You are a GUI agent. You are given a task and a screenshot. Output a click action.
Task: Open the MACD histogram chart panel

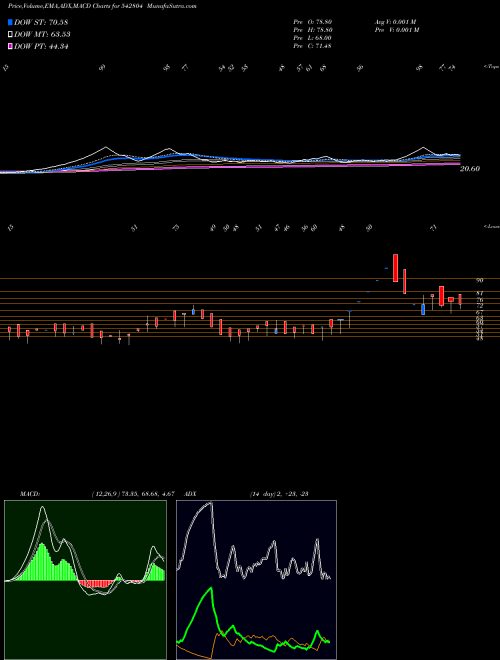85,580
